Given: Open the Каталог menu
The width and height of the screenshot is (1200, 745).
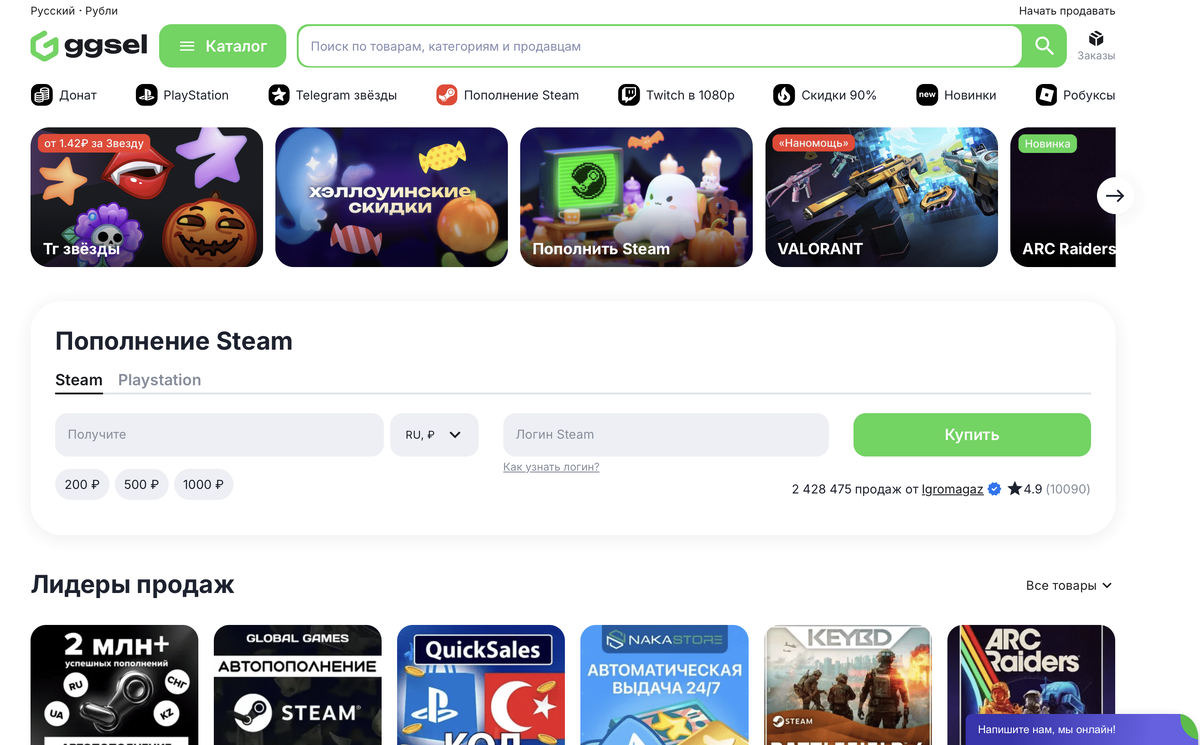Looking at the screenshot, I should click(222, 46).
